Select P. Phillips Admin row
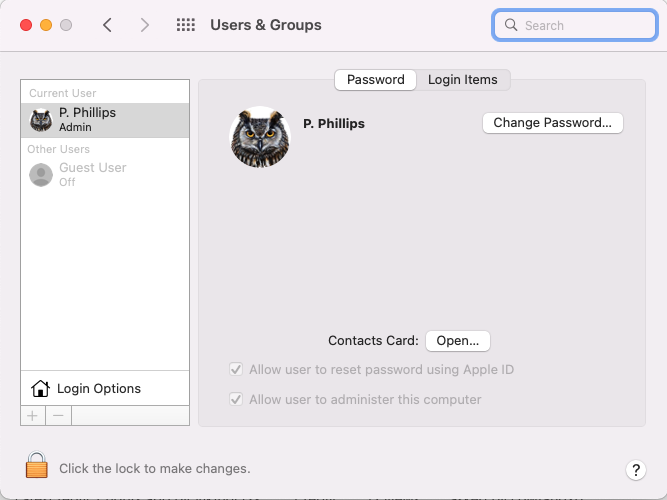 tap(105, 120)
